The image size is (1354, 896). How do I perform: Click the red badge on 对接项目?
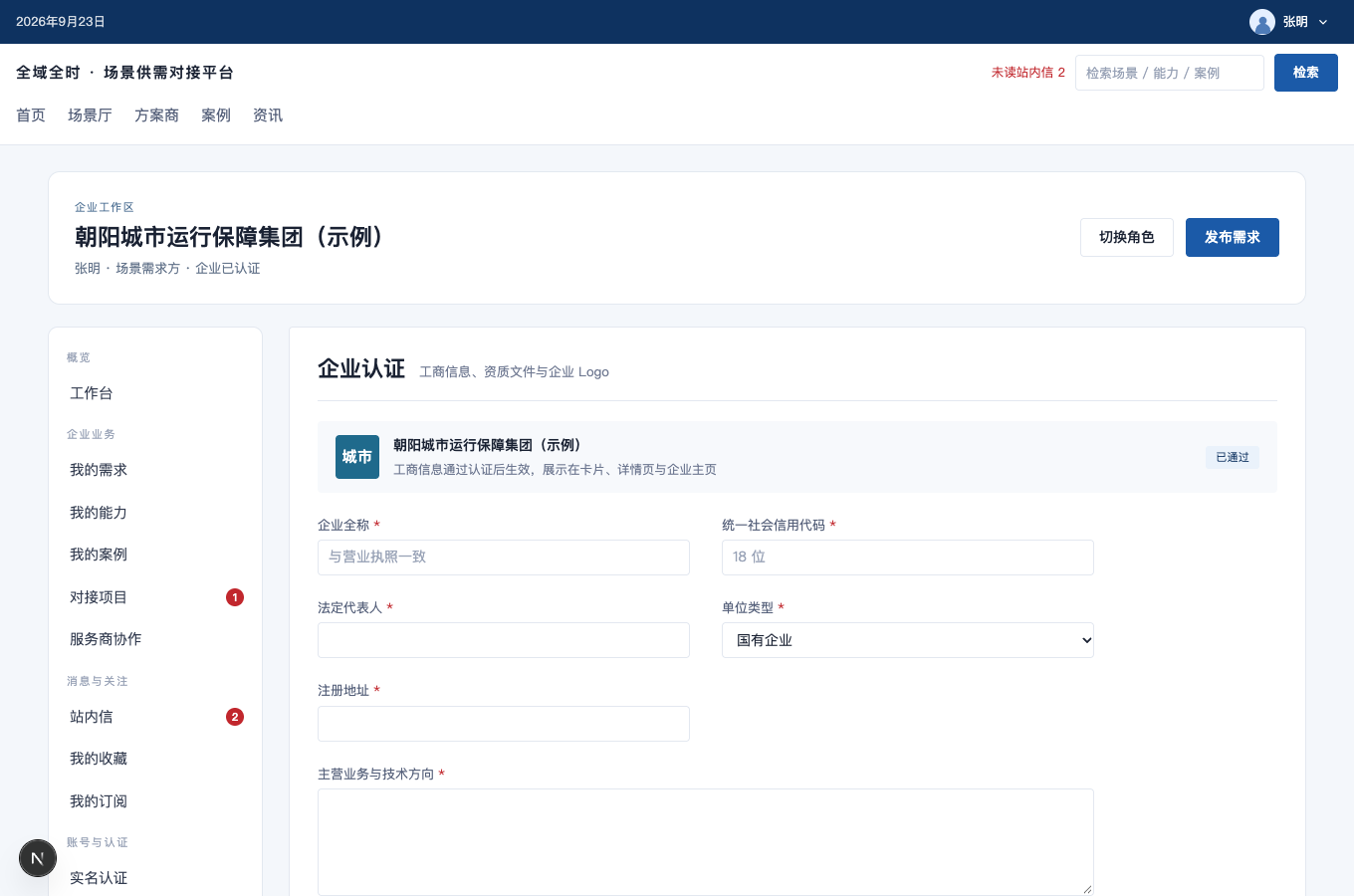235,597
